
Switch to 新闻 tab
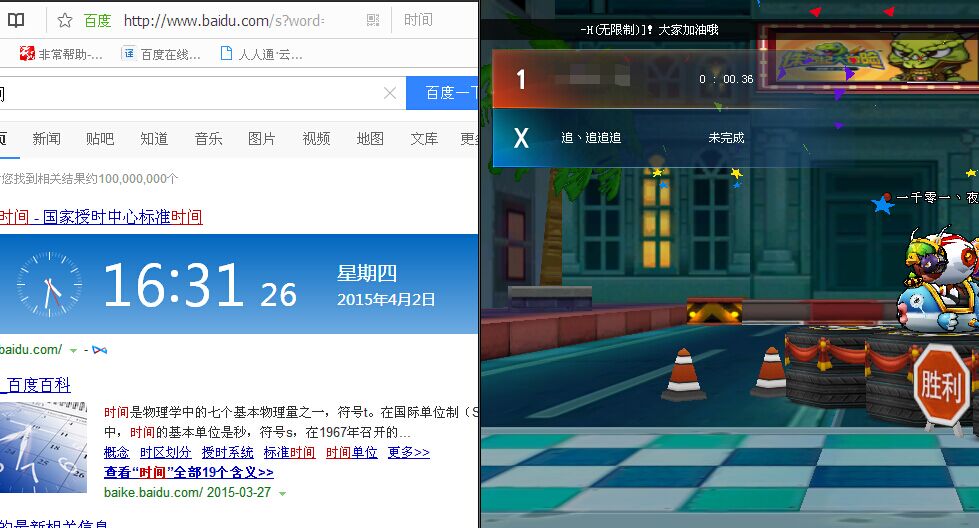(47, 139)
